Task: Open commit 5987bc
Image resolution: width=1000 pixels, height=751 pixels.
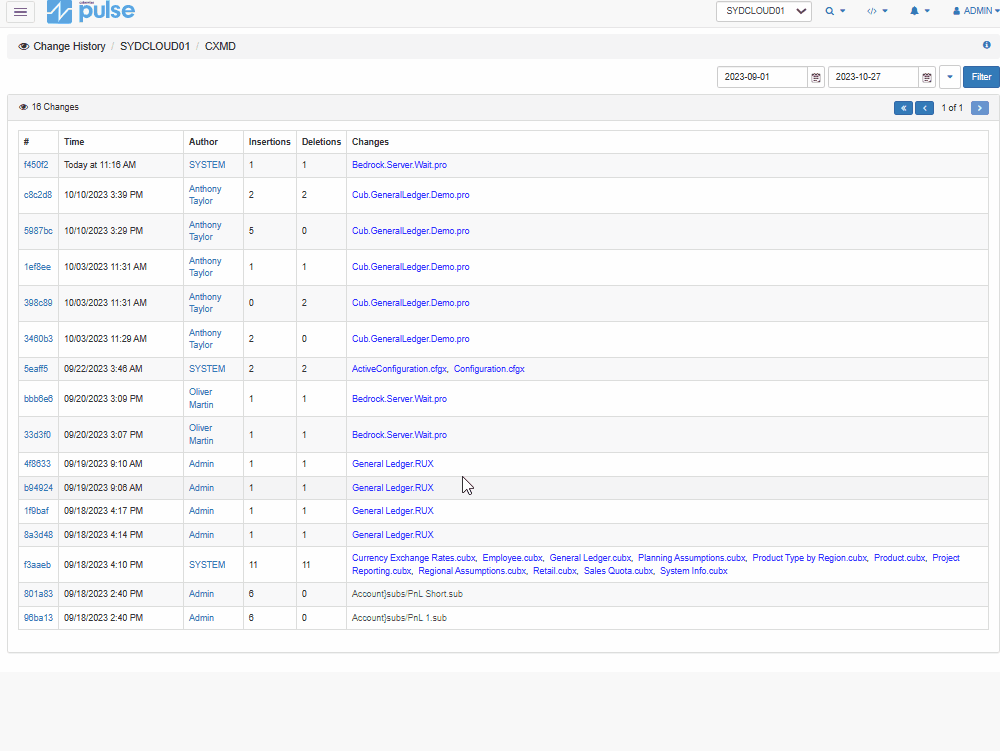Action: point(38,231)
